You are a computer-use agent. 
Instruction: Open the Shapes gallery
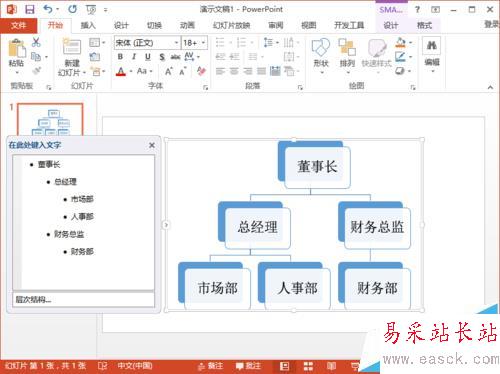pyautogui.click(x=321, y=55)
